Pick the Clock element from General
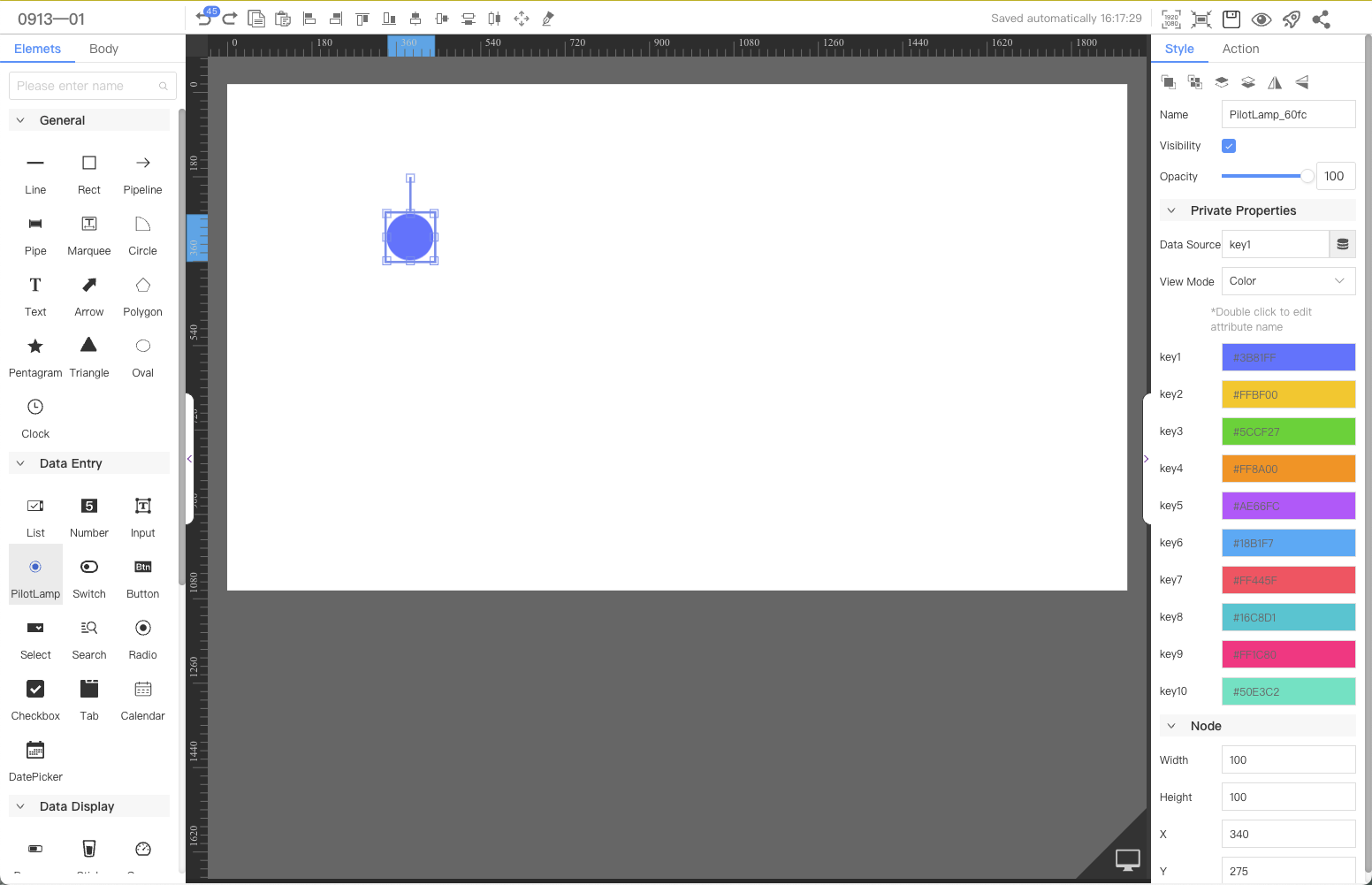Viewport: 1372px width, 885px height. [35, 416]
